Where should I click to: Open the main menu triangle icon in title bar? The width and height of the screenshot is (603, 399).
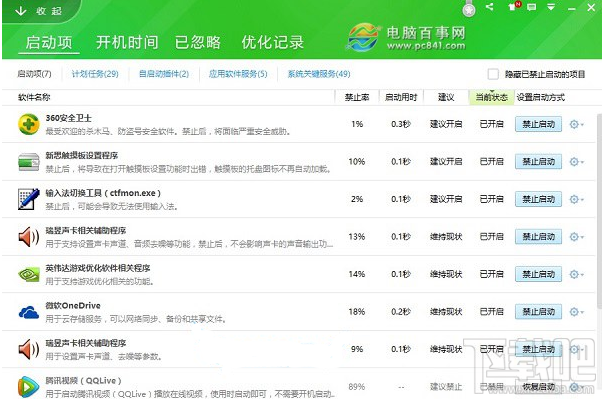(551, 7)
